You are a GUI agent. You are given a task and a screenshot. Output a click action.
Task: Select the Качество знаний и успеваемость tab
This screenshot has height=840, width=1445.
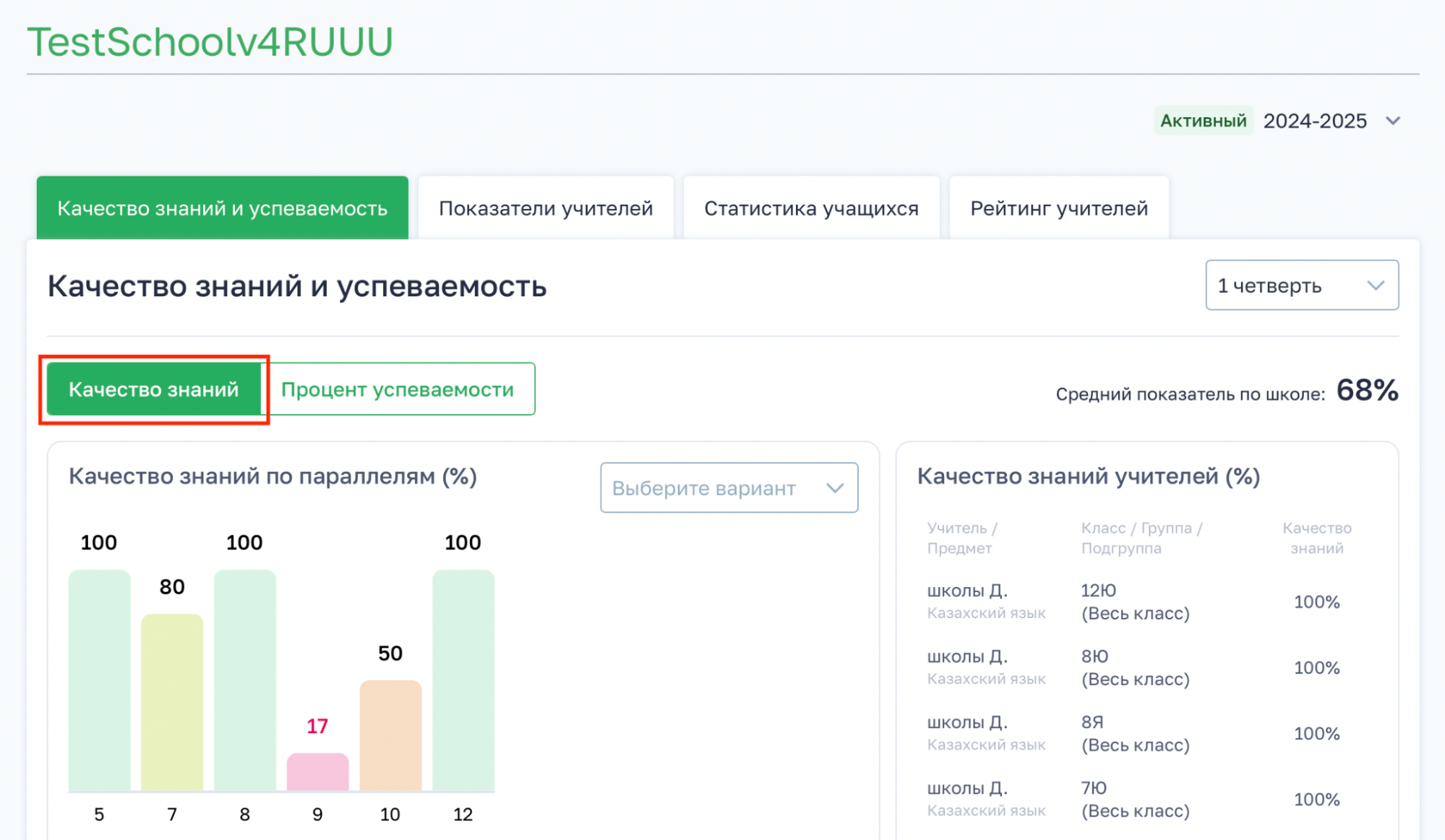pyautogui.click(x=222, y=208)
